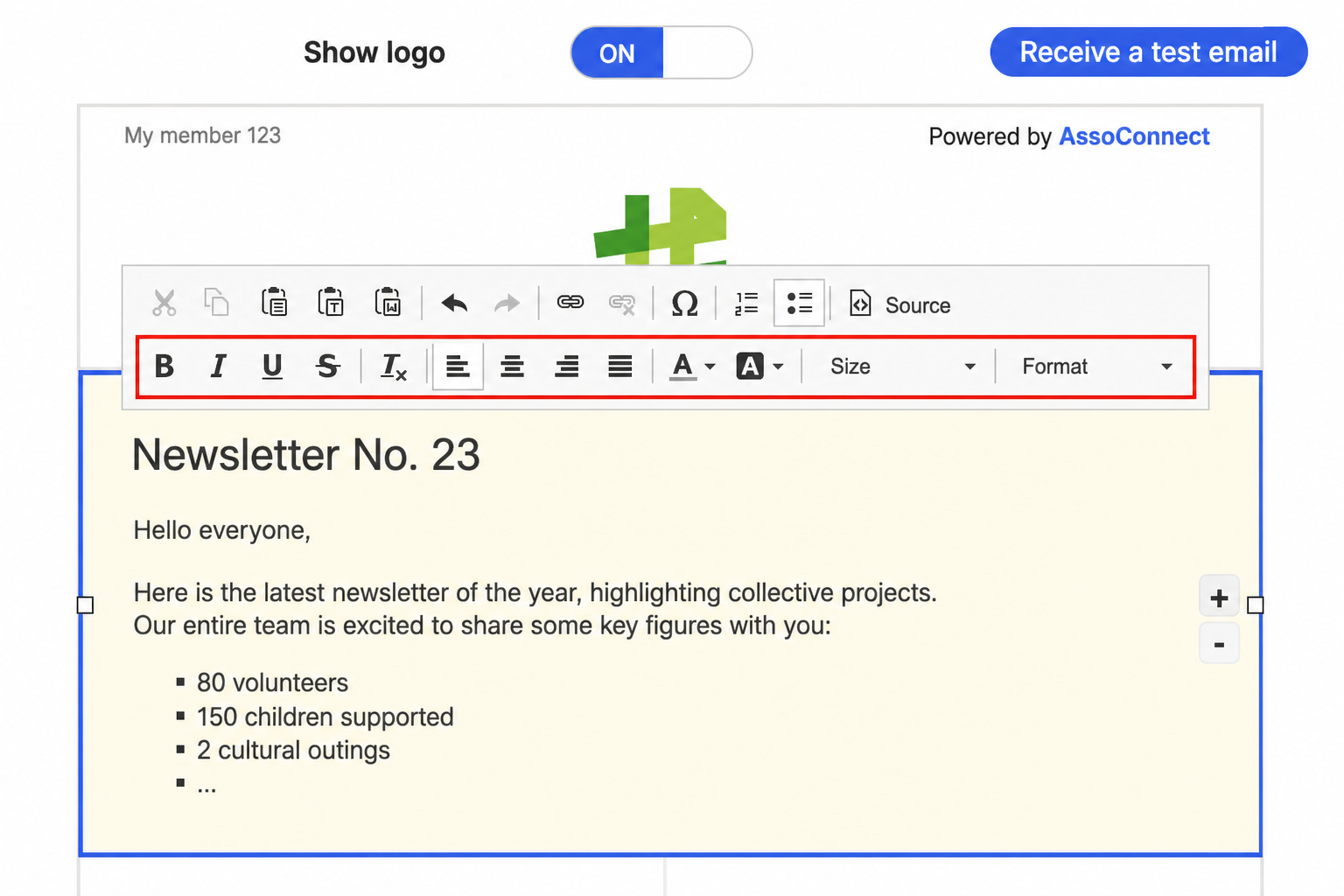Click the 'My member 123' text
Viewport: 1344px width, 896px height.
coord(203,136)
